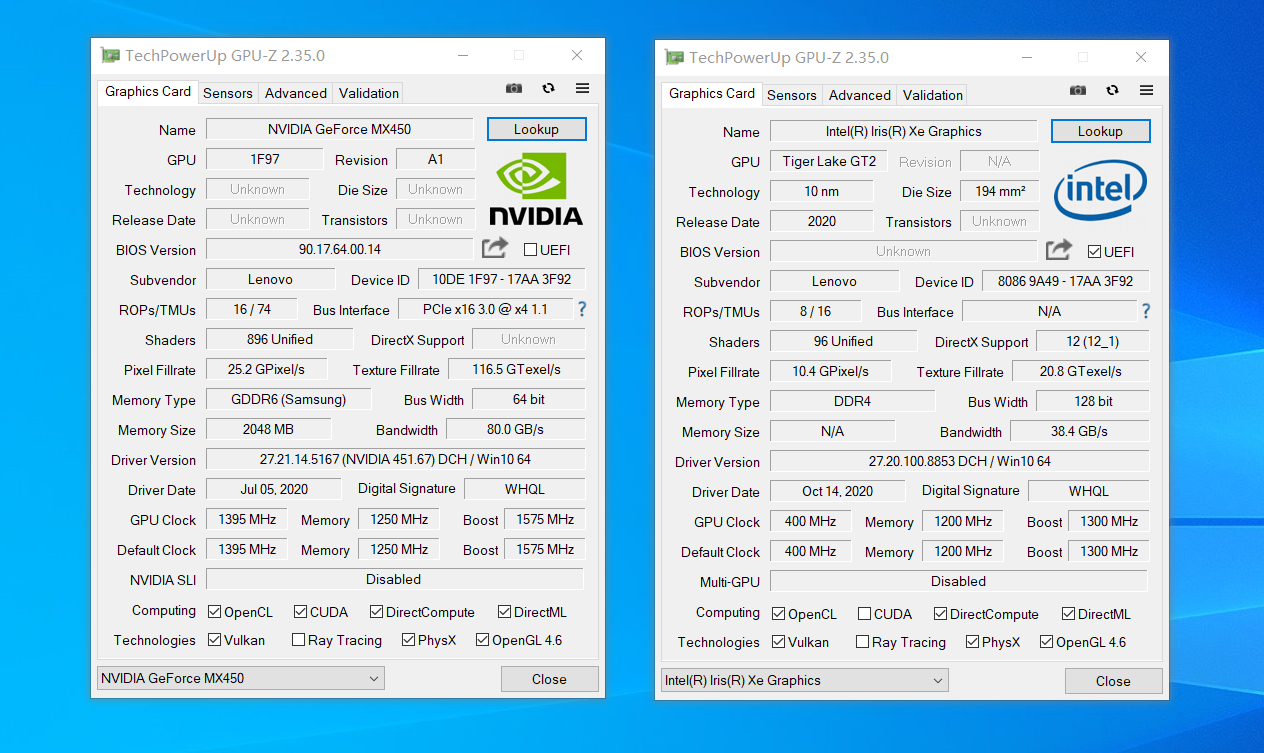Image resolution: width=1264 pixels, height=753 pixels.
Task: Take a screenshot in the NVIDIA GPU-Z window
Action: point(514,88)
